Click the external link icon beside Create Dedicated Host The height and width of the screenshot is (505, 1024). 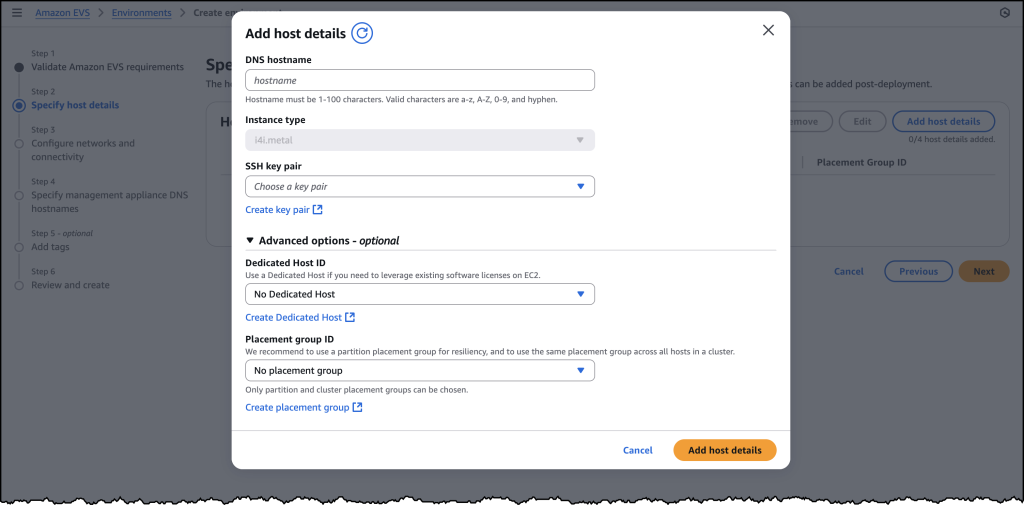(350, 317)
